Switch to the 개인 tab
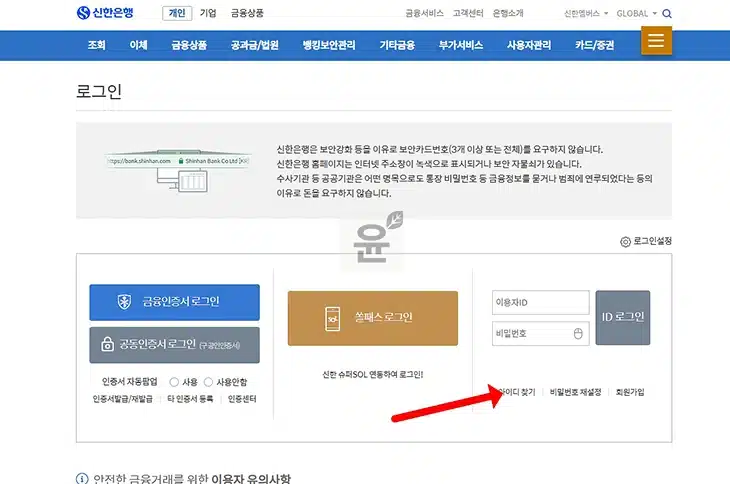Screen dimensions: 730x484 177,13
